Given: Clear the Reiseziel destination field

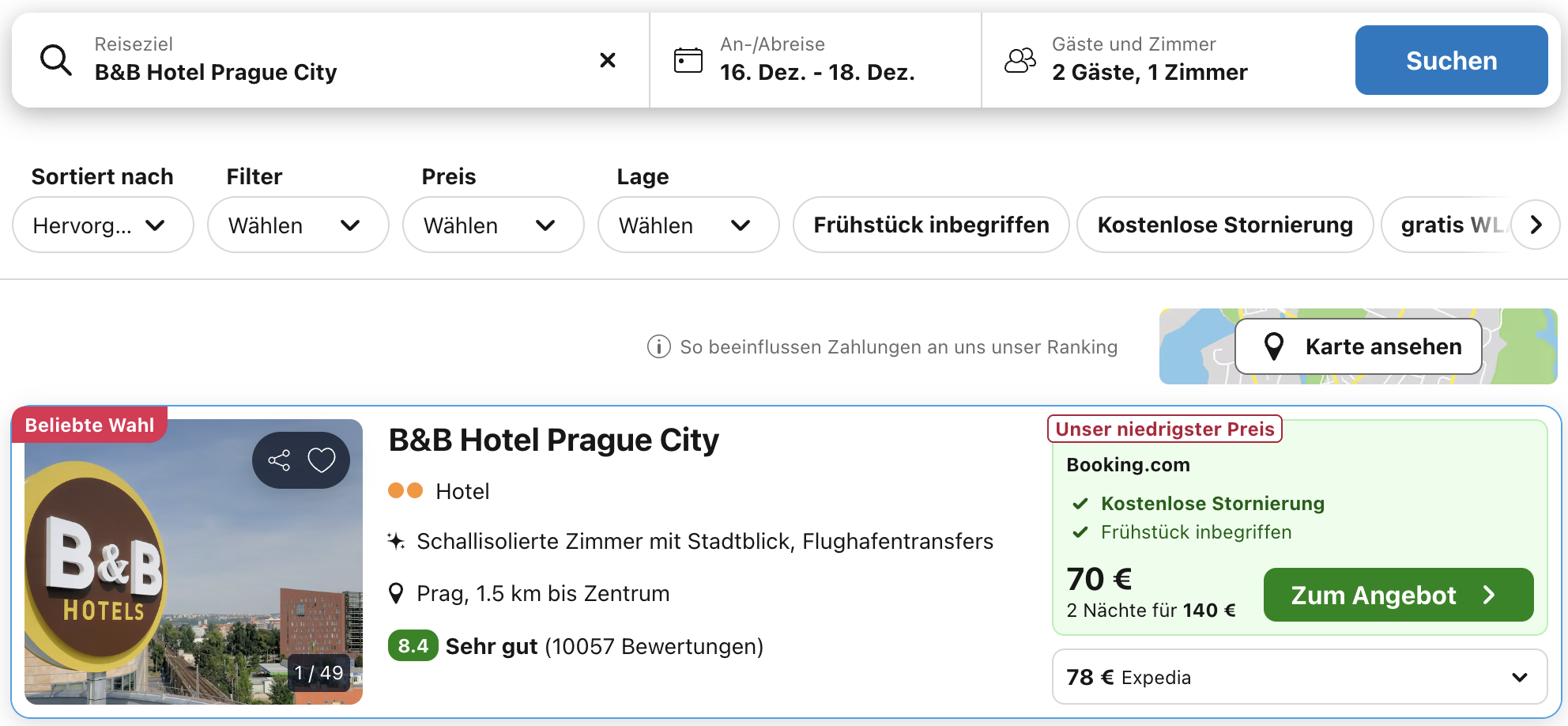Looking at the screenshot, I should (x=607, y=60).
